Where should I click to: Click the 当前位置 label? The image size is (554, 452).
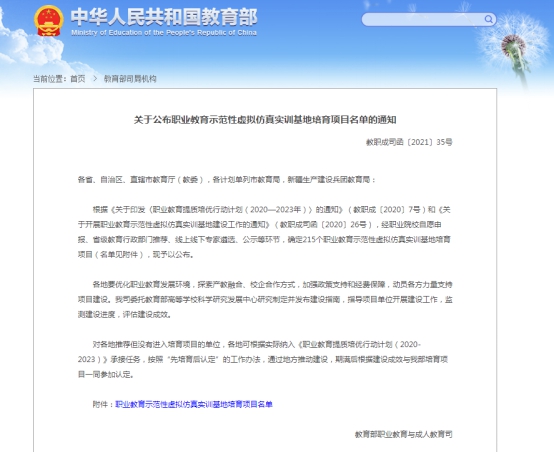click(49, 78)
